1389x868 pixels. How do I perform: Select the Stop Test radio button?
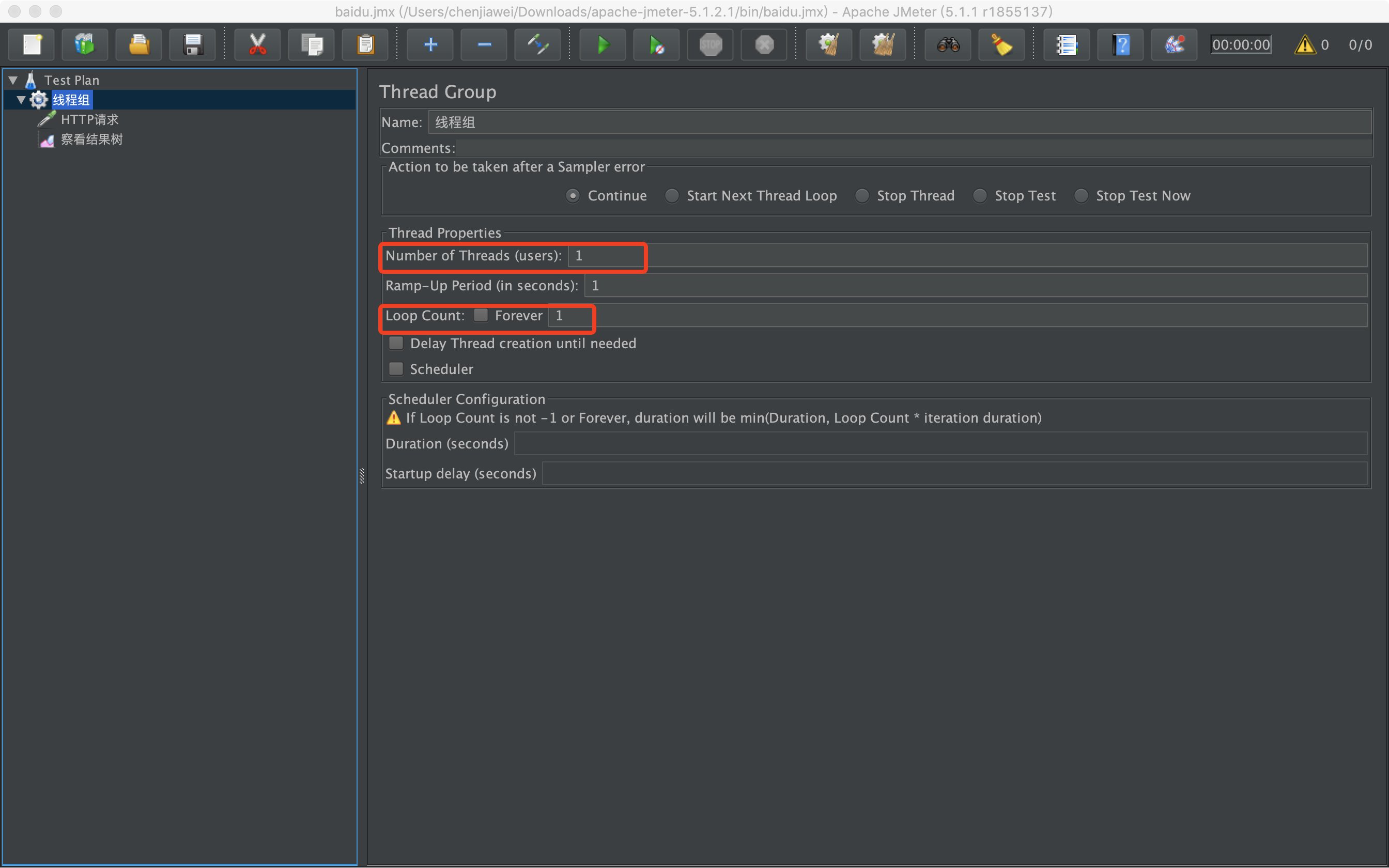pos(980,196)
